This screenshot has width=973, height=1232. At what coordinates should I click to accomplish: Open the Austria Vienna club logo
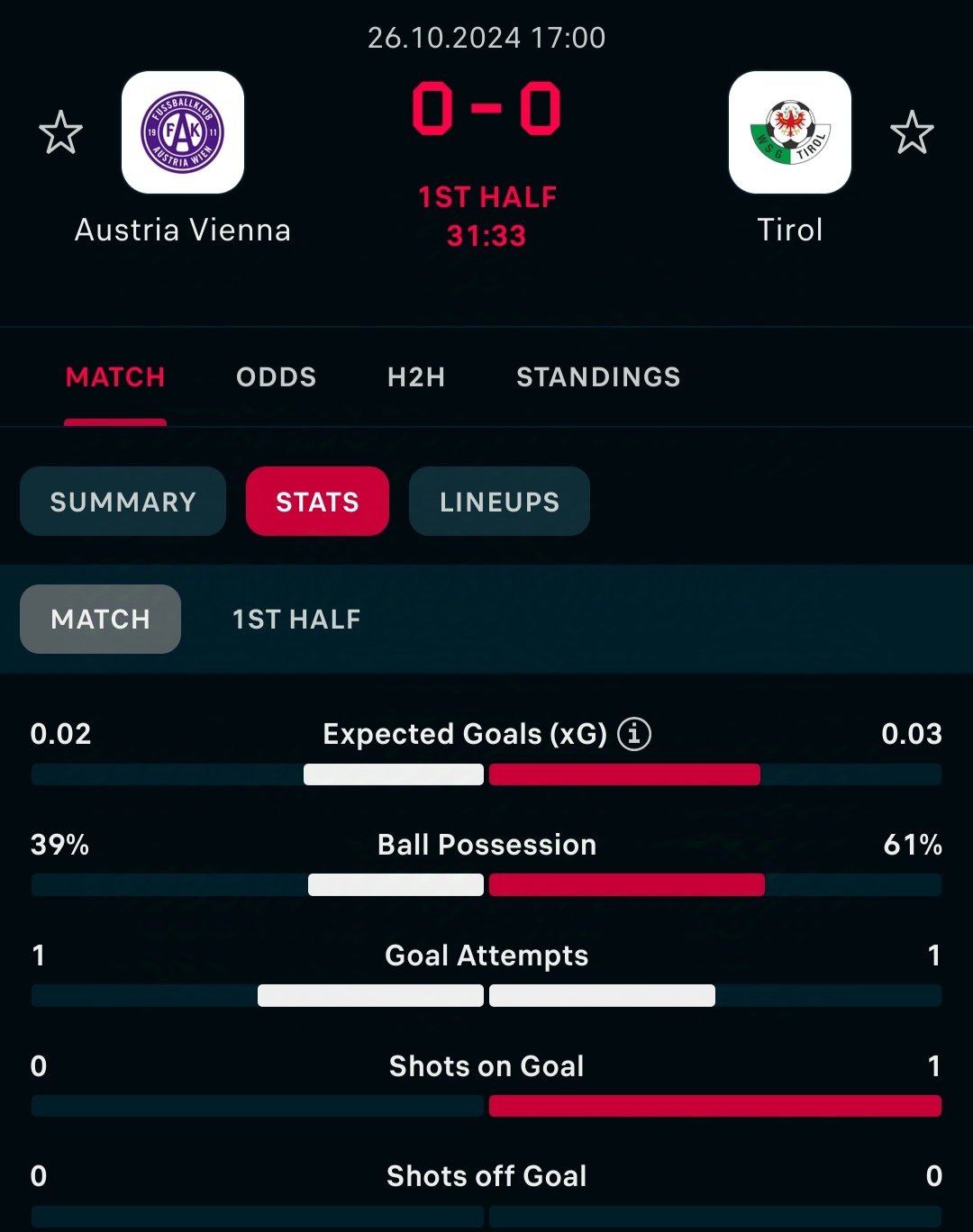[183, 132]
